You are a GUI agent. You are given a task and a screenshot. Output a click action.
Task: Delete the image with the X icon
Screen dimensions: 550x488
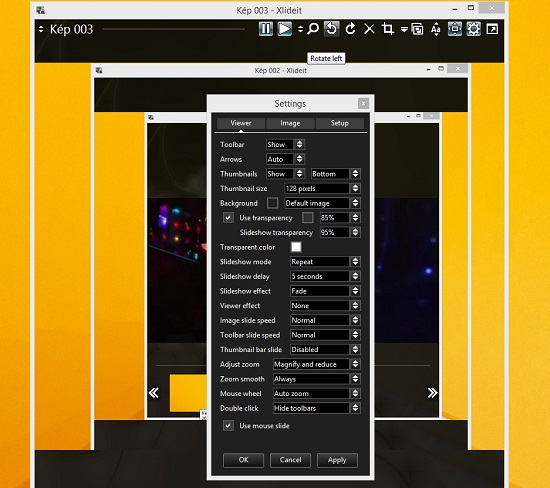click(x=369, y=29)
